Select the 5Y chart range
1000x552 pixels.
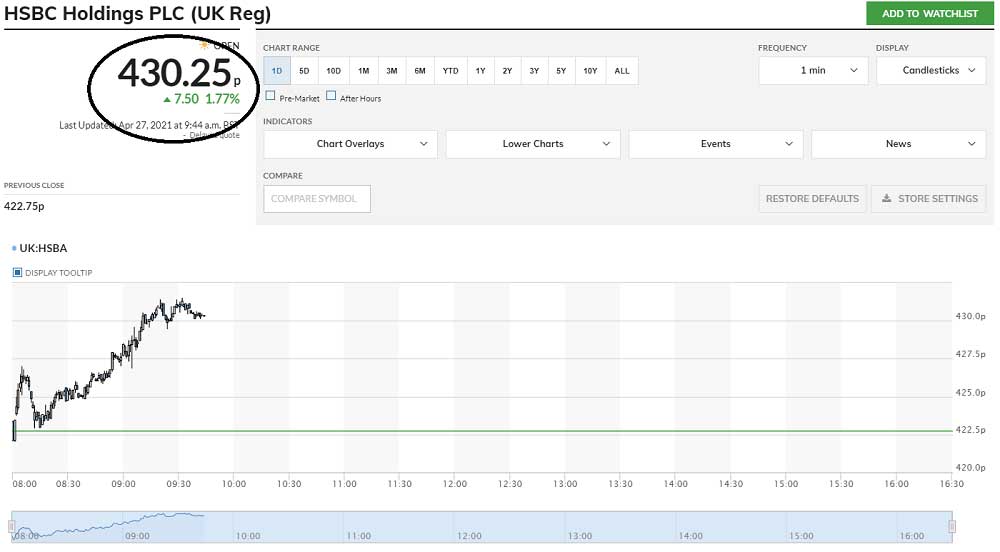tap(561, 71)
